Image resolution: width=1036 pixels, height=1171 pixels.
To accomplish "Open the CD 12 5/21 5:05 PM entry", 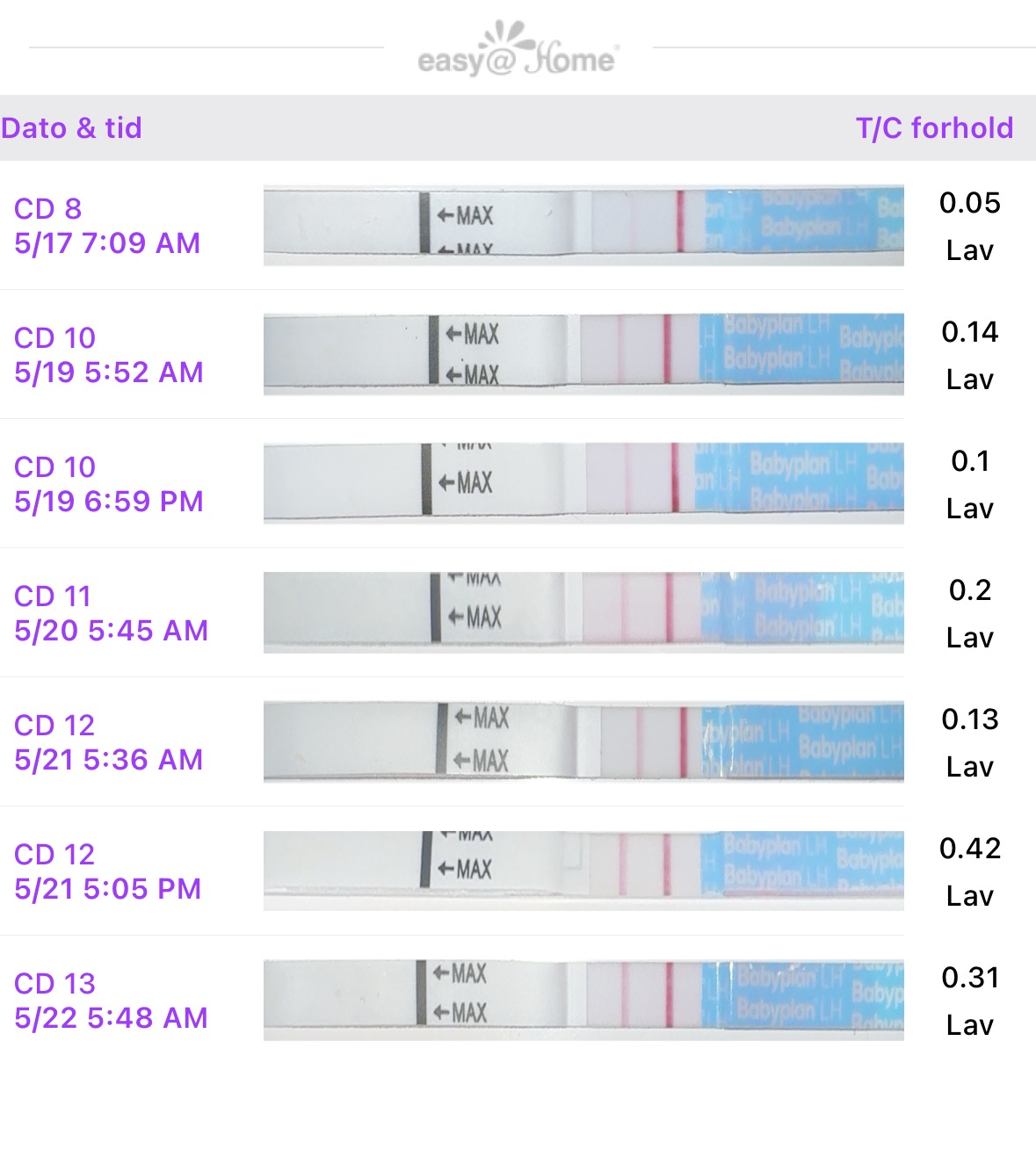I will tap(107, 871).
